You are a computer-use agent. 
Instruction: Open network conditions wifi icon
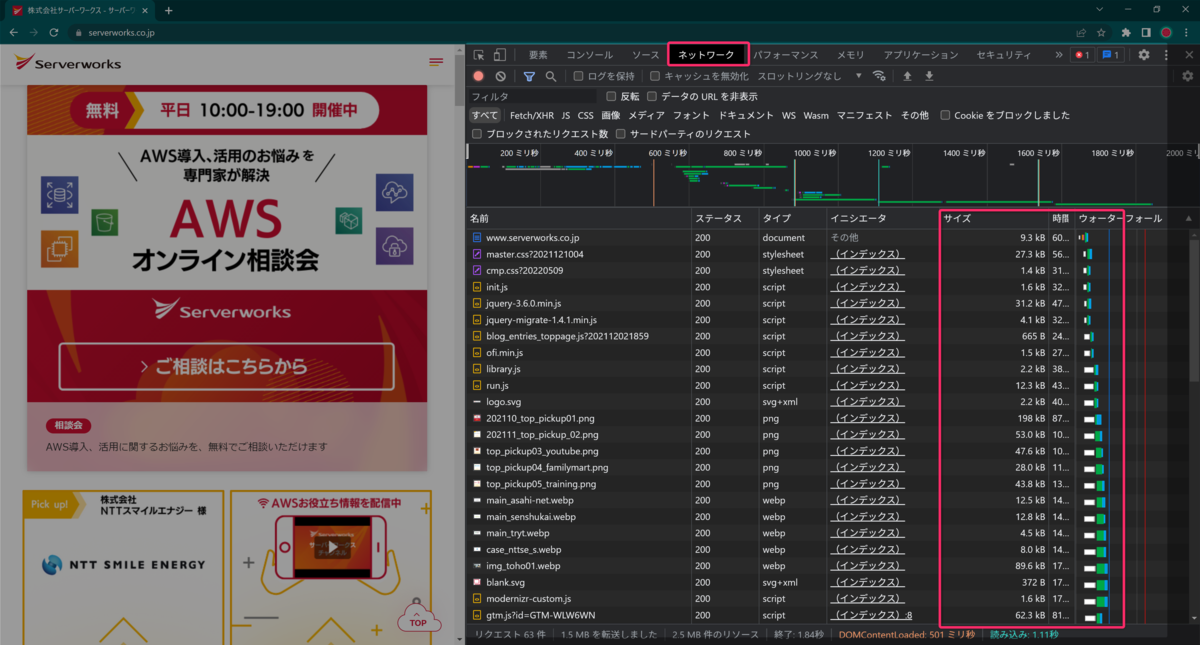coord(879,76)
